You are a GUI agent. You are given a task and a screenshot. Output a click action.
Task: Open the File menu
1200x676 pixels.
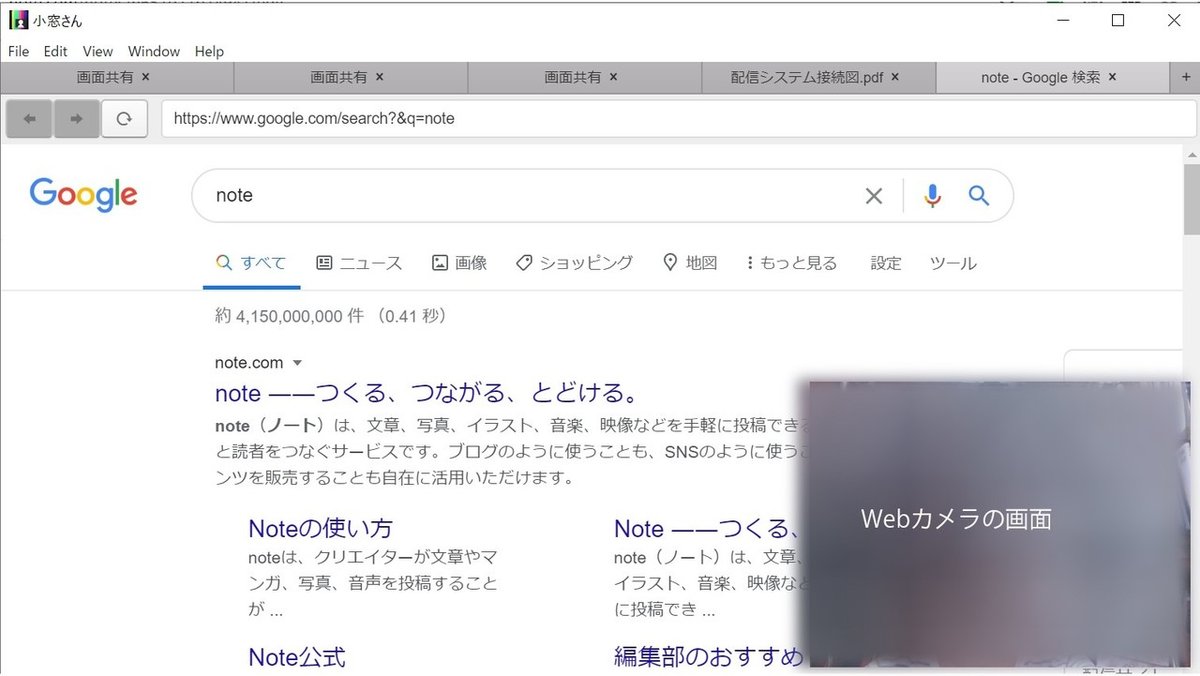tap(18, 51)
